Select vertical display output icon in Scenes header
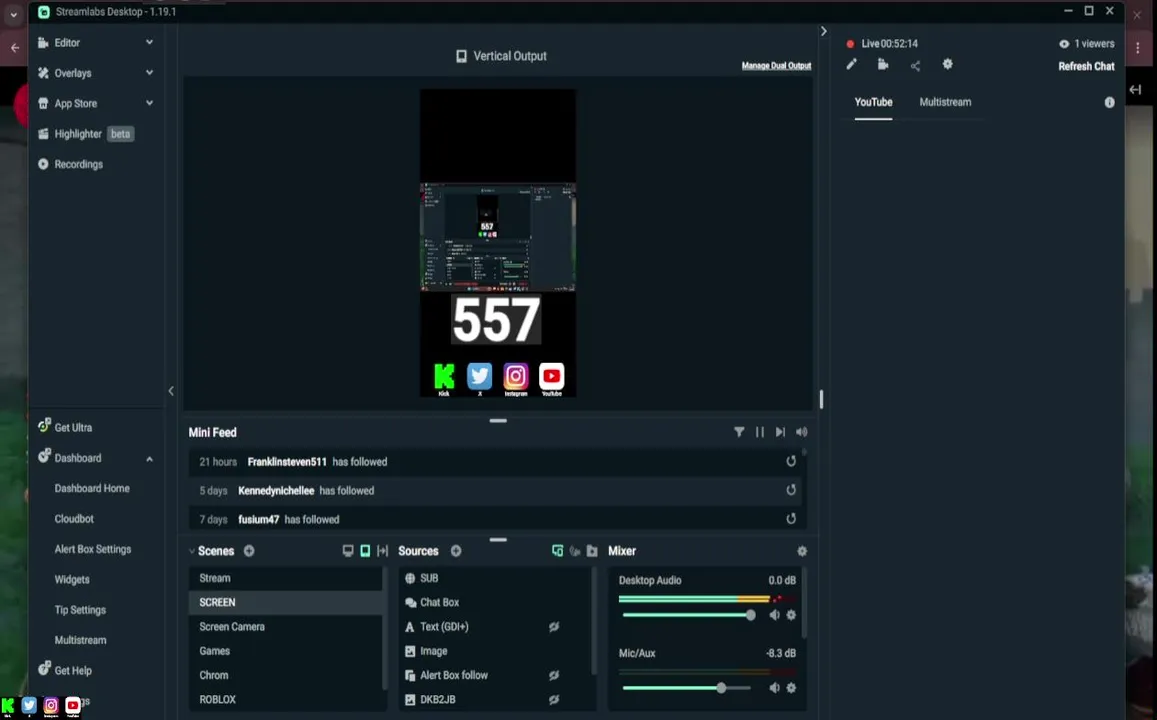 [x=365, y=551]
